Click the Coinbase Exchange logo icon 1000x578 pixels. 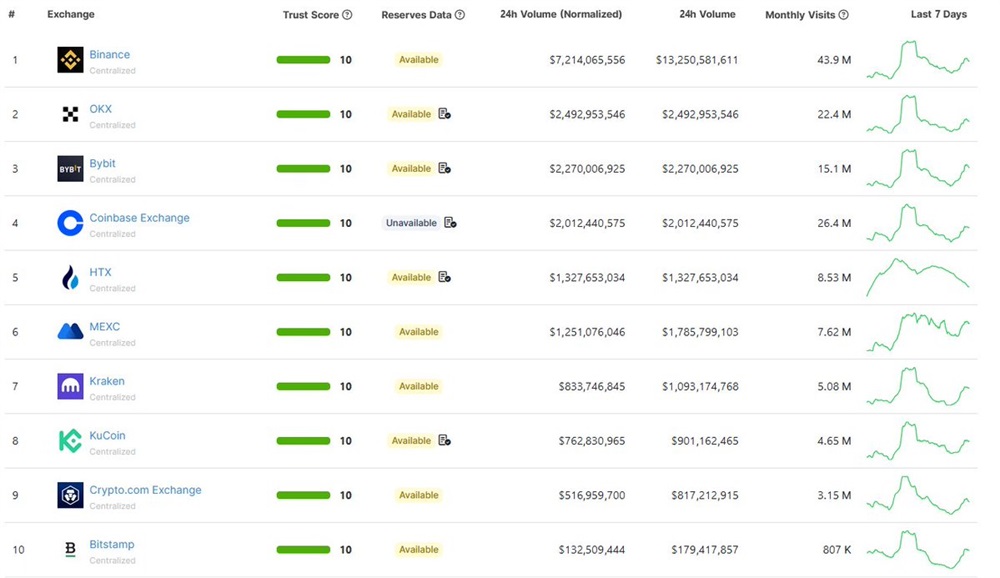(70, 223)
